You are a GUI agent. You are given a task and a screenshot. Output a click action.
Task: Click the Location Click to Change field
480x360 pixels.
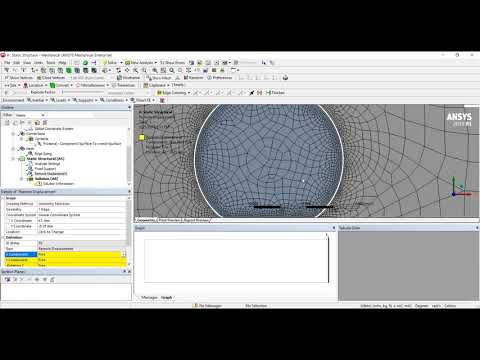click(82, 232)
